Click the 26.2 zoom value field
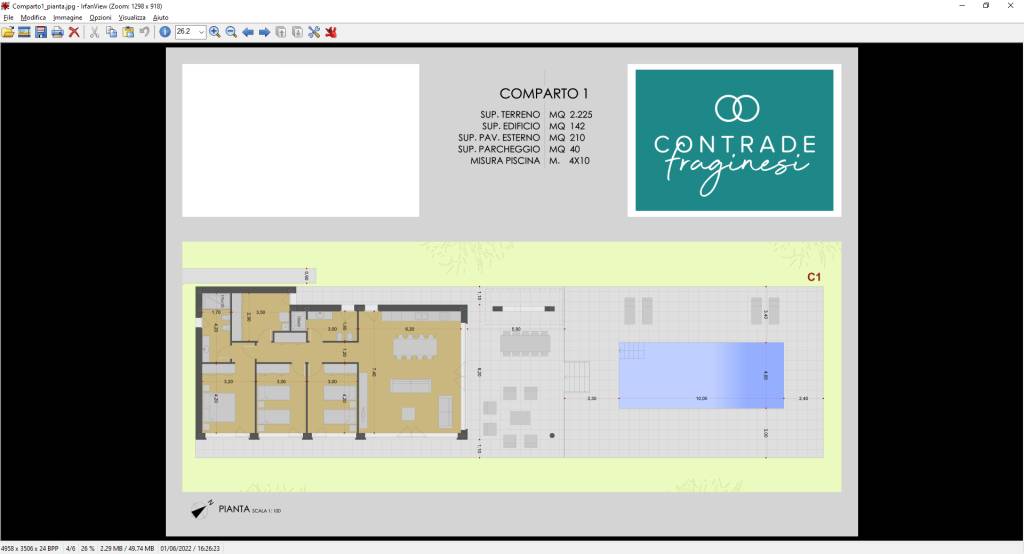The image size is (1024, 554). (x=186, y=32)
